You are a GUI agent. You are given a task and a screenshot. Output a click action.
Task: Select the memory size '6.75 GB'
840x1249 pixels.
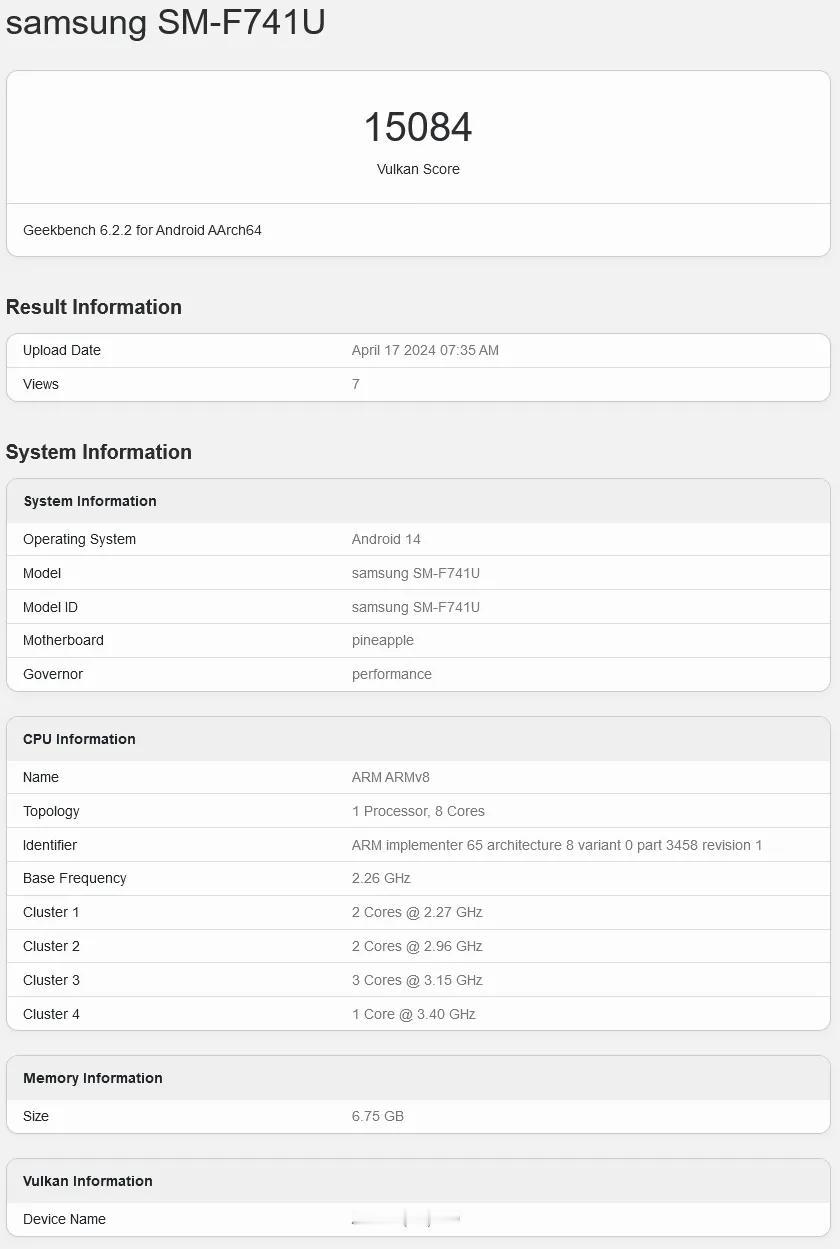tap(378, 1116)
